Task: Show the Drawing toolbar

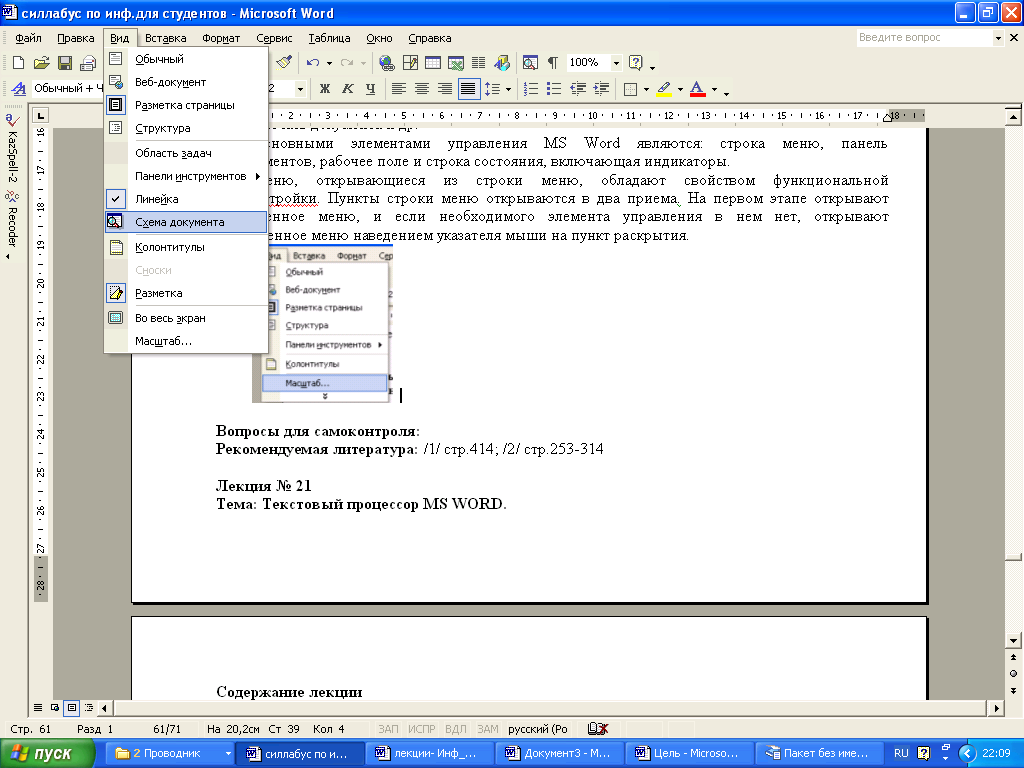Action: click(x=502, y=63)
